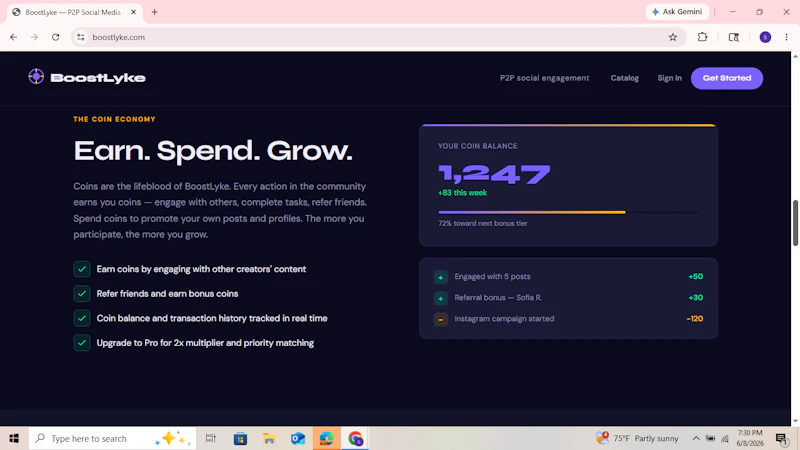Click the -120 transaction amount
Image resolution: width=800 pixels, height=450 pixels.
point(694,318)
